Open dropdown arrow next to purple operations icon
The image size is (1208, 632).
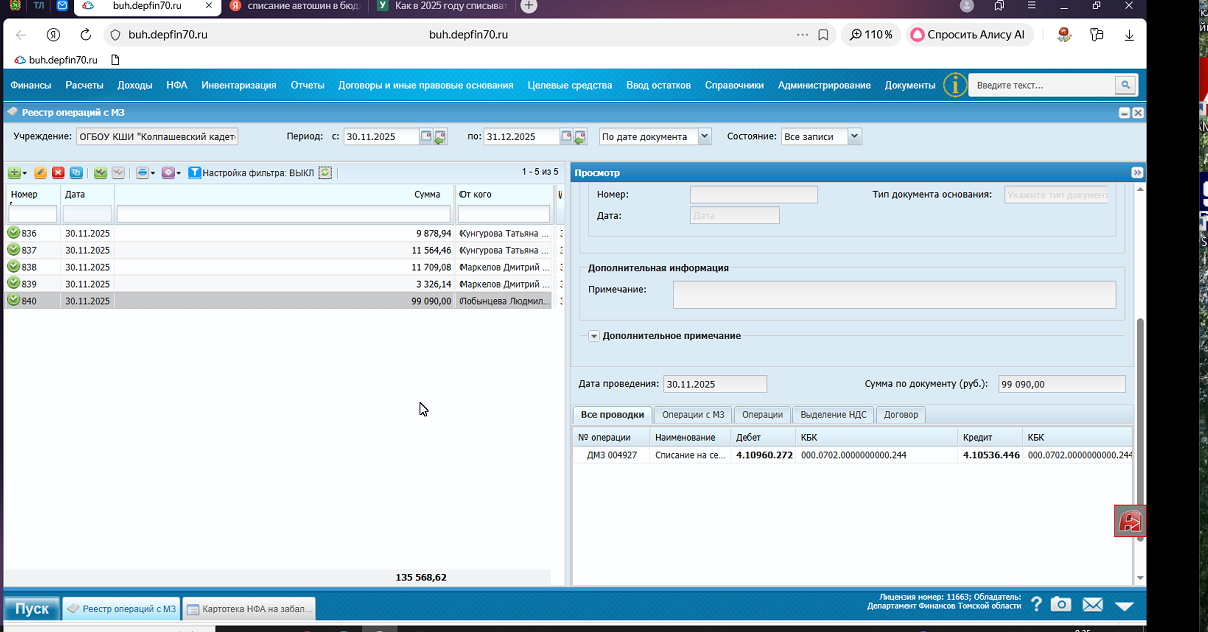tap(179, 174)
